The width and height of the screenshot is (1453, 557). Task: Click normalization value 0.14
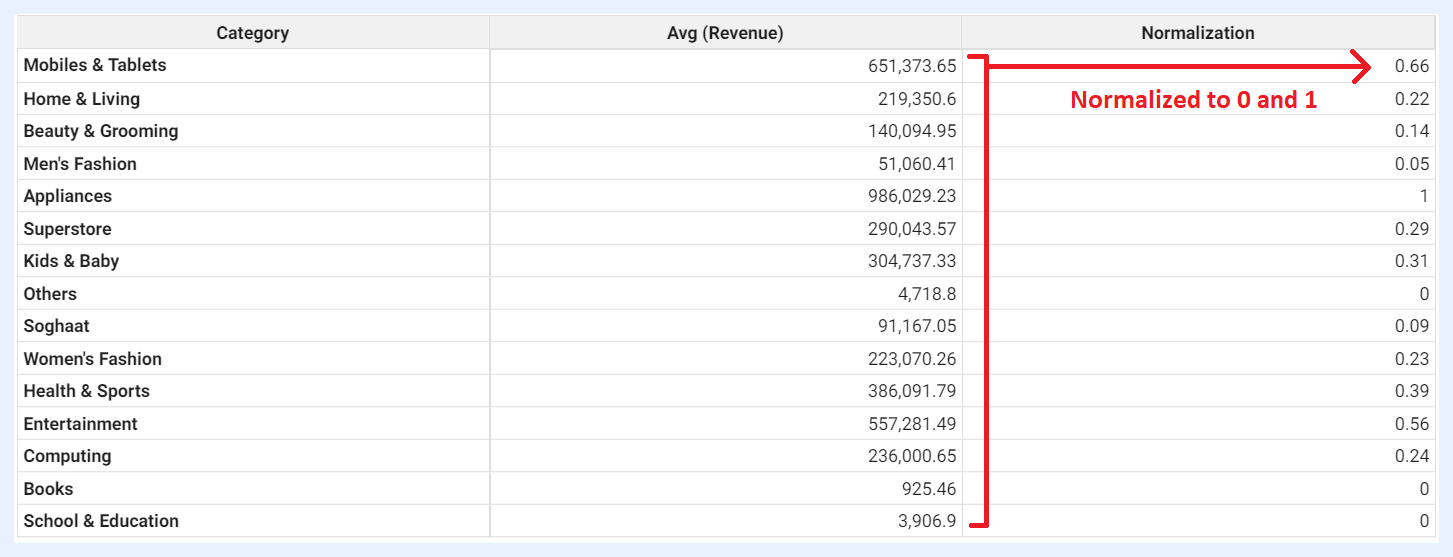pyautogui.click(x=1412, y=132)
